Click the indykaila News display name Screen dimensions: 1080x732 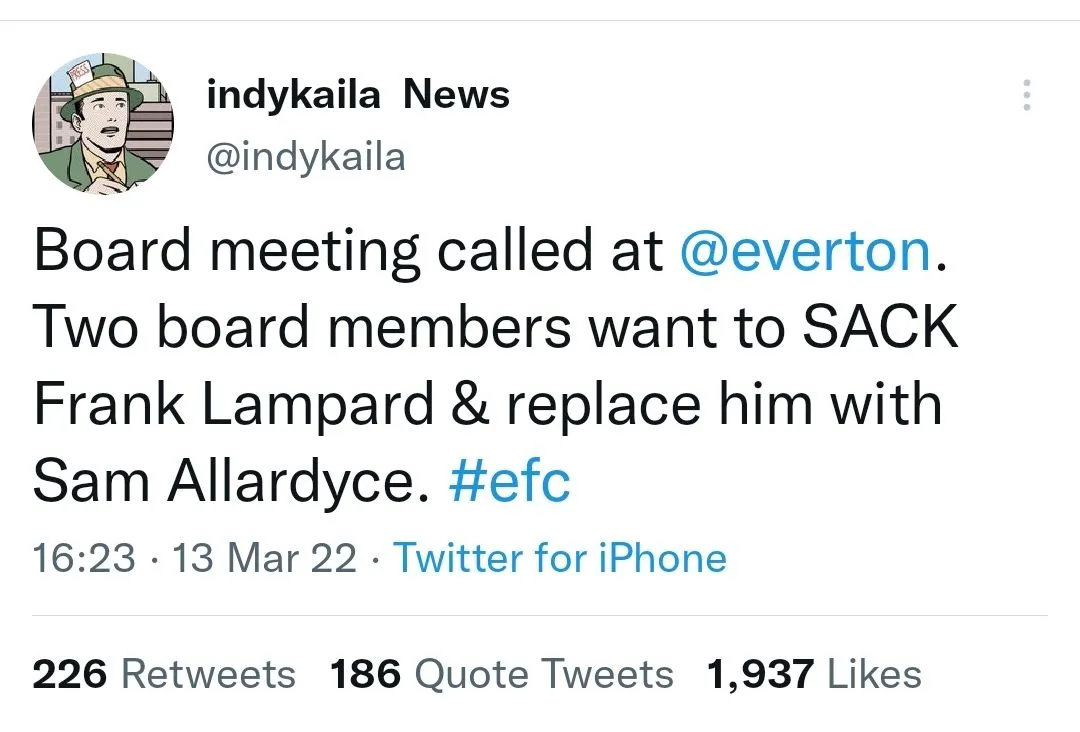tap(357, 95)
